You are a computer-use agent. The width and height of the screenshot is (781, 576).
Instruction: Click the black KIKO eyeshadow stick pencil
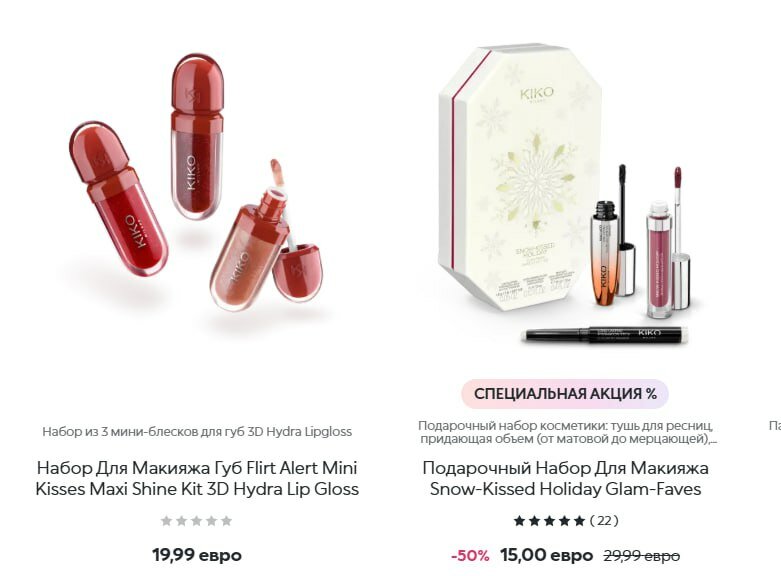coord(605,335)
